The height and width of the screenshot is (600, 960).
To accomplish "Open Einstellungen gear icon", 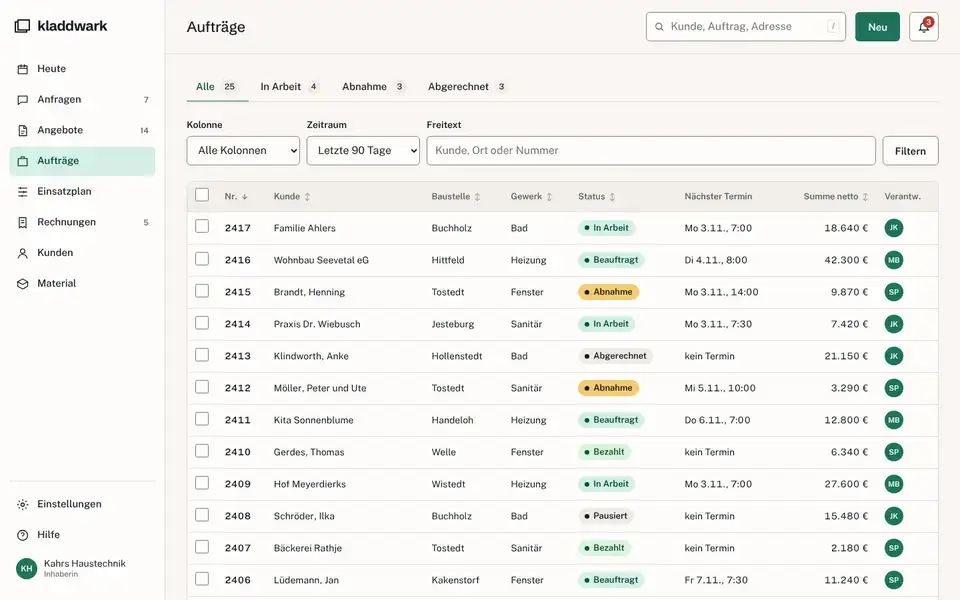I will tap(23, 504).
